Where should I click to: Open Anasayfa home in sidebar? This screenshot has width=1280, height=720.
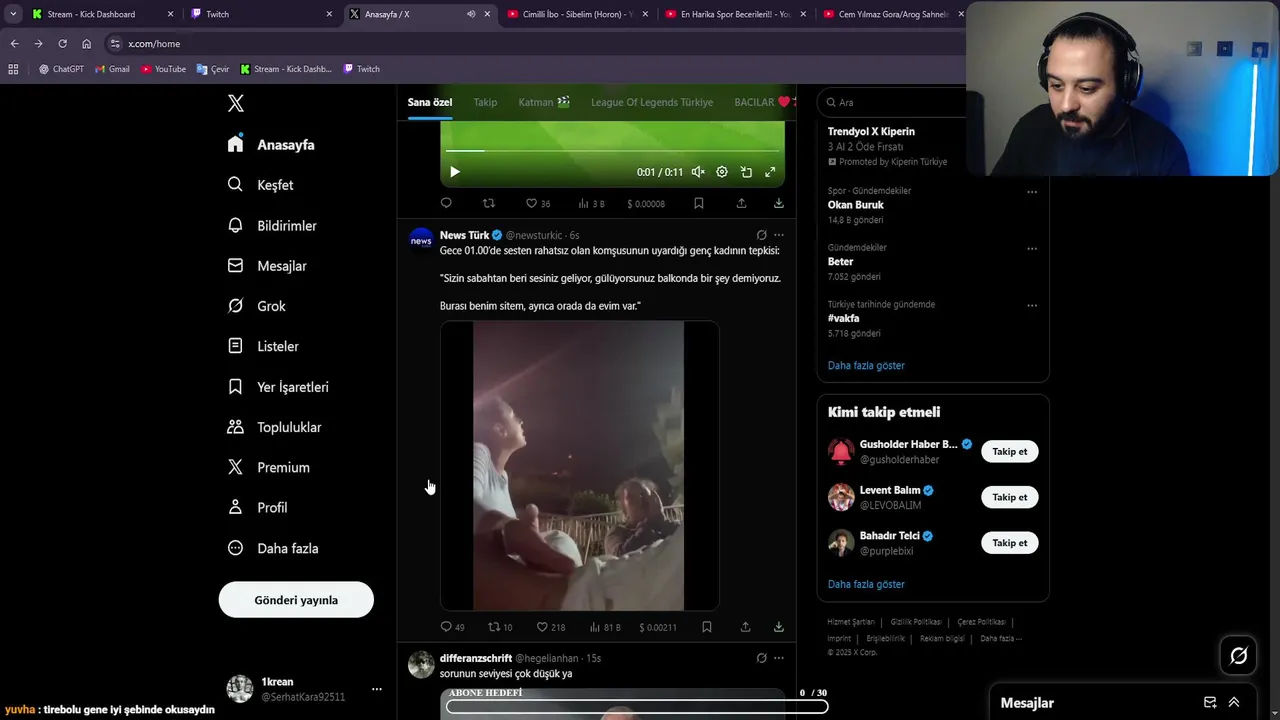271,144
